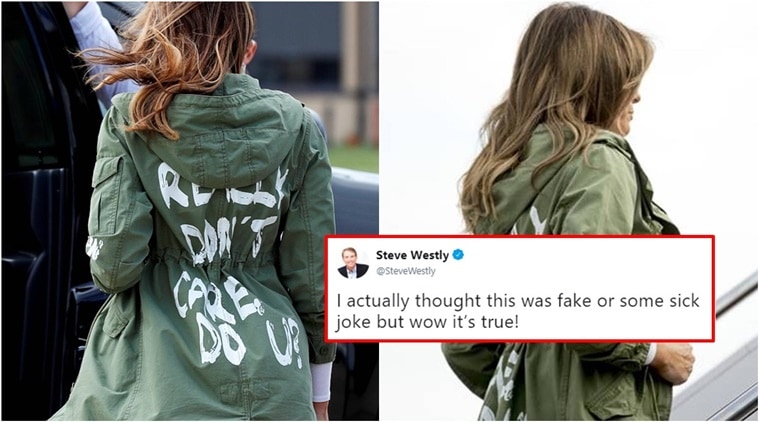Click the white shirt cuff in the left photo
The width and height of the screenshot is (759, 422).
point(321,381)
